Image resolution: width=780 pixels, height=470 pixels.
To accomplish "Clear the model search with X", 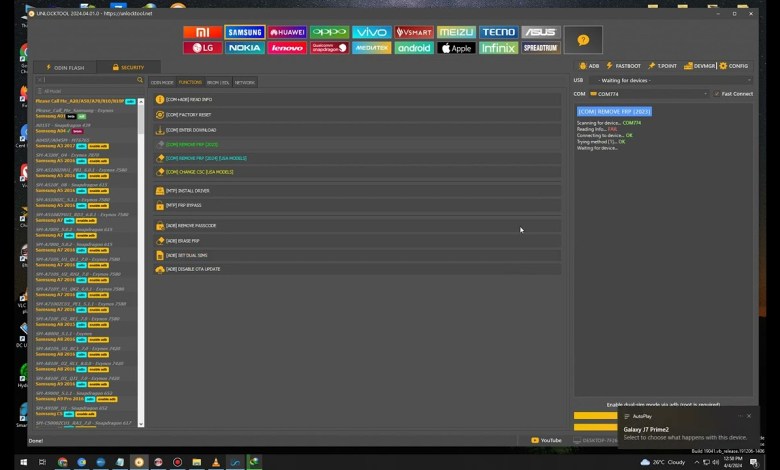I will (x=39, y=80).
